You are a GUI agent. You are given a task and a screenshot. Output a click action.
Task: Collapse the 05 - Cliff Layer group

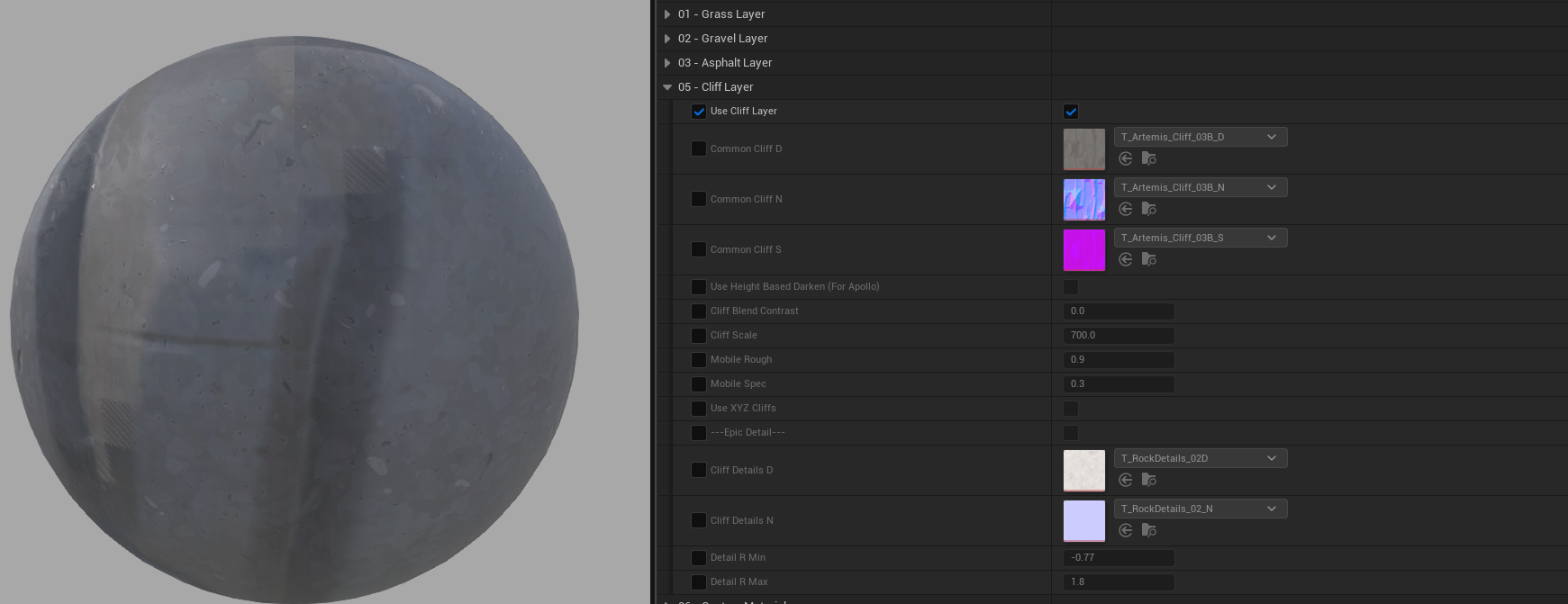click(x=667, y=87)
